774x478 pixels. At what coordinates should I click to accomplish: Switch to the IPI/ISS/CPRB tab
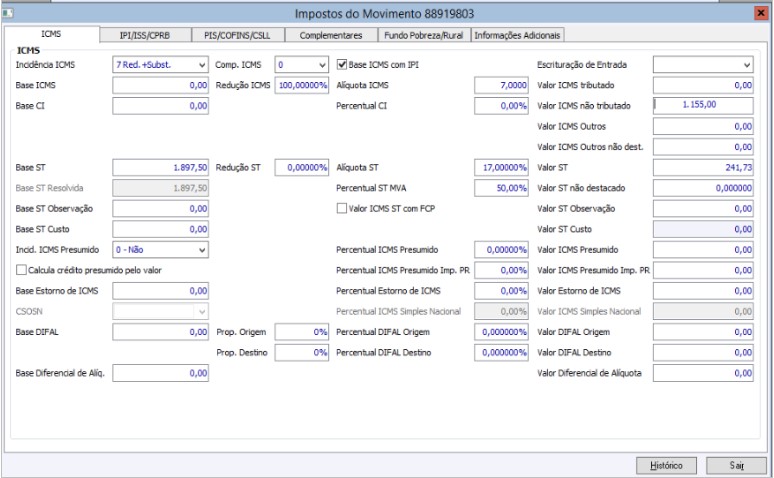145,35
